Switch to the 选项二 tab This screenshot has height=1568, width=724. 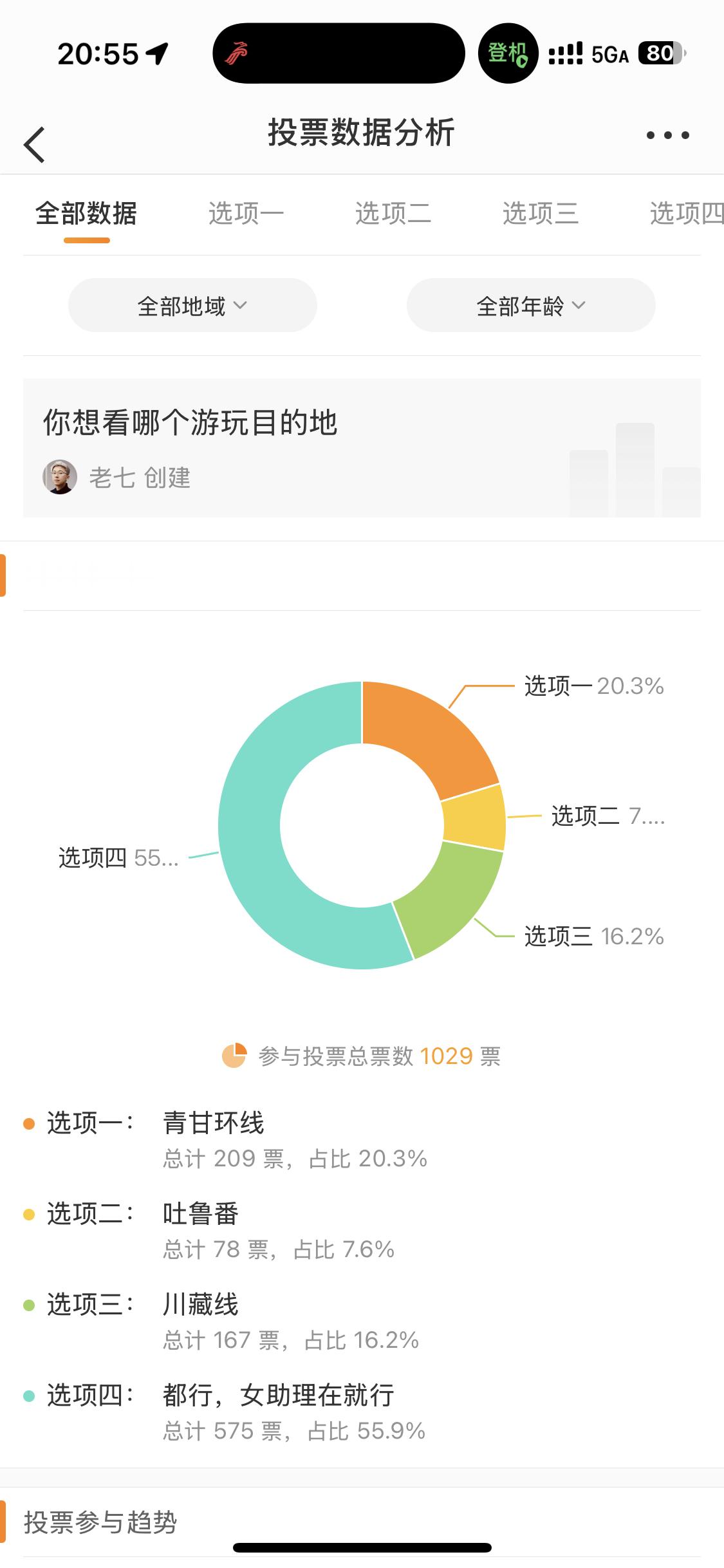(x=393, y=213)
